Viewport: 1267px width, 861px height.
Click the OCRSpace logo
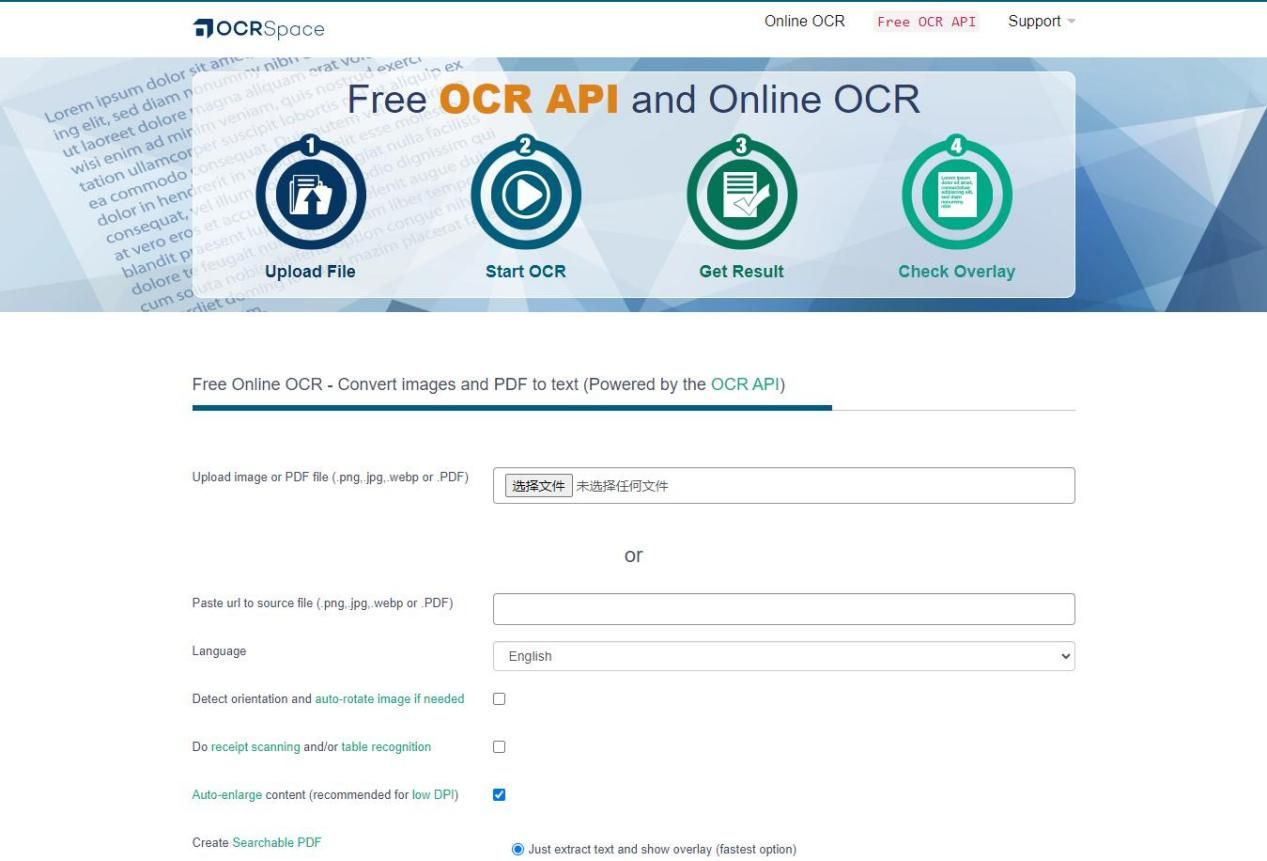pyautogui.click(x=258, y=28)
